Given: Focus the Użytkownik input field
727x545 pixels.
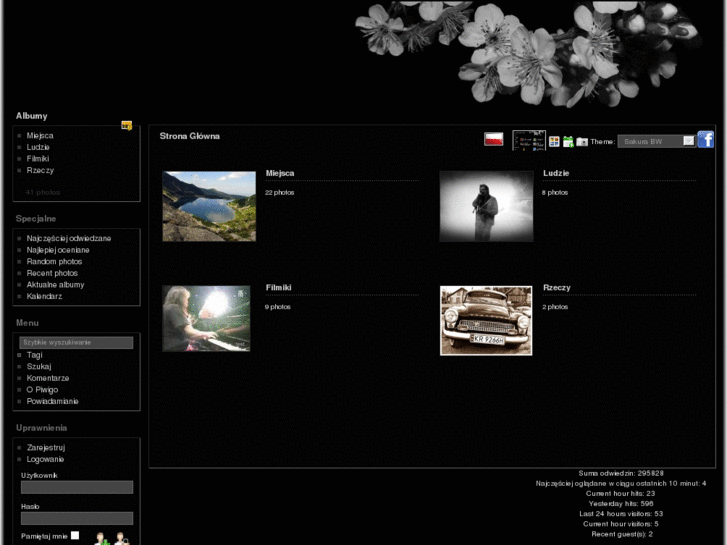Looking at the screenshot, I should (x=77, y=487).
